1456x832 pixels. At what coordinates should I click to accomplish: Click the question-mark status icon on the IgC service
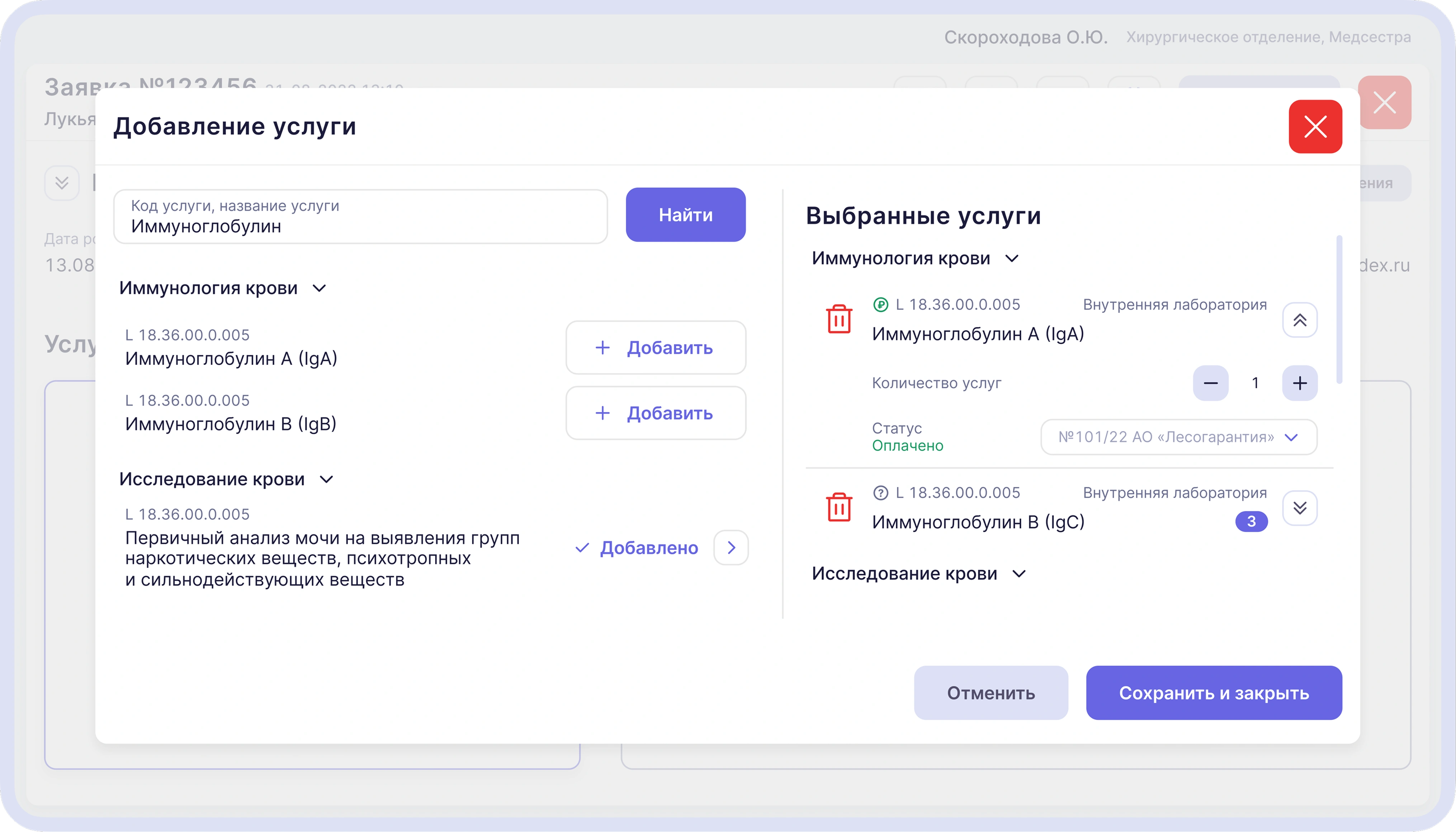point(881,493)
